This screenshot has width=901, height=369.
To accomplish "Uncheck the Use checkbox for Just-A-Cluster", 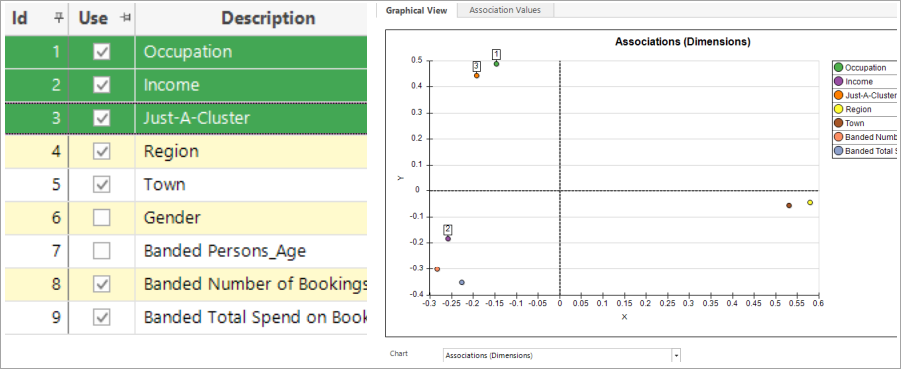I will [102, 118].
